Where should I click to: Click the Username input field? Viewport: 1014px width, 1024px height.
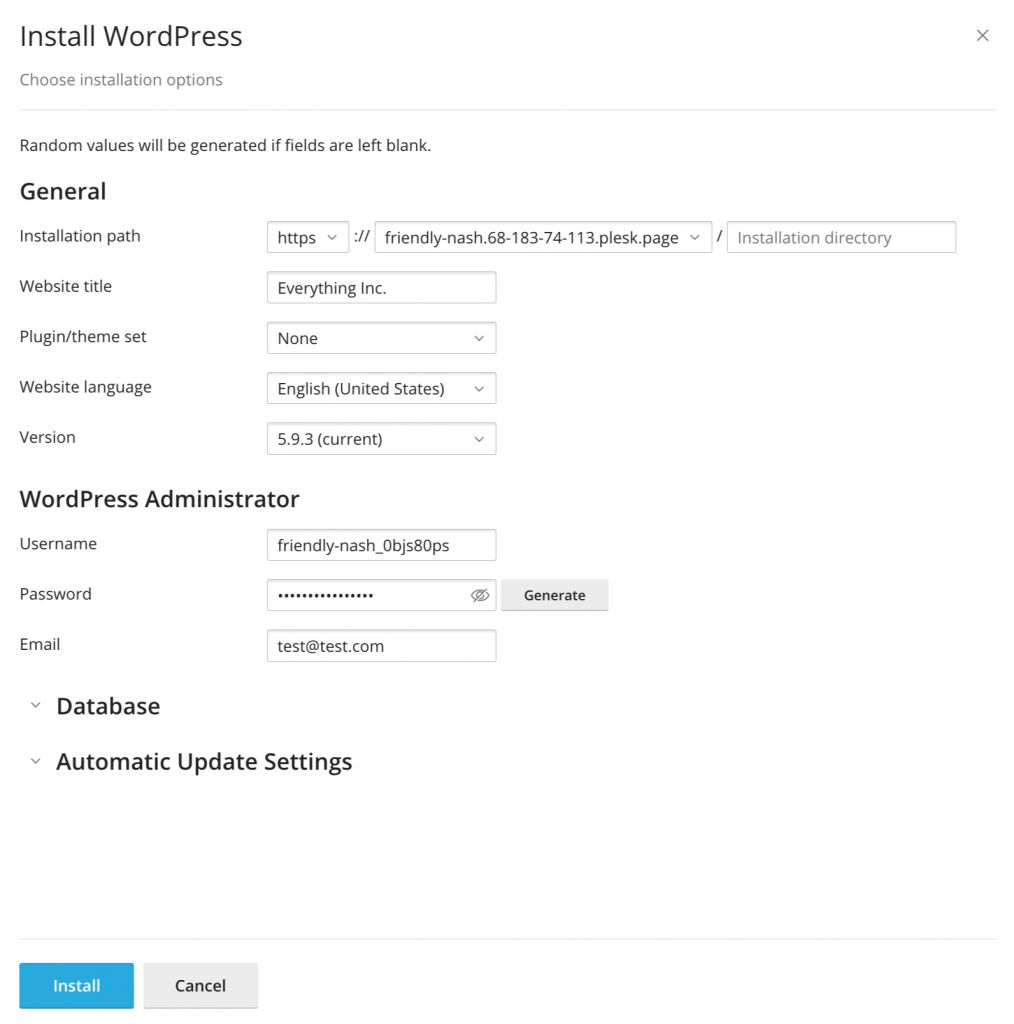click(x=381, y=545)
